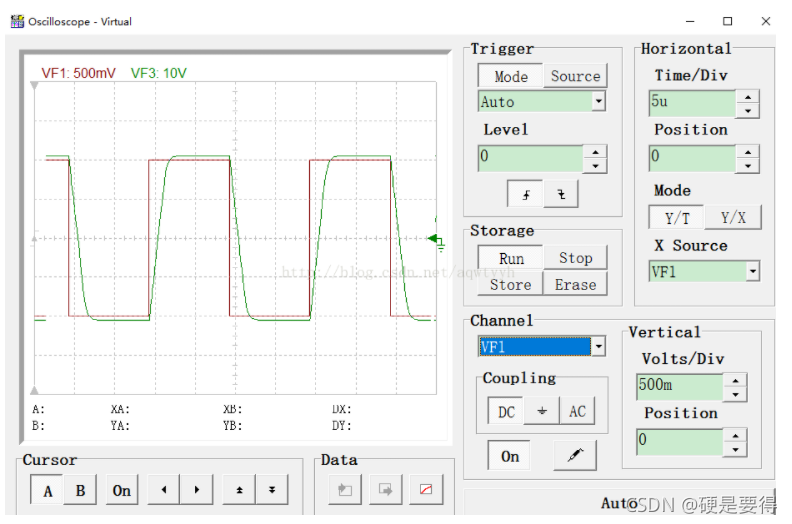Click the VF3: 10V label on graph
This screenshot has width=792, height=524.
coord(159,73)
